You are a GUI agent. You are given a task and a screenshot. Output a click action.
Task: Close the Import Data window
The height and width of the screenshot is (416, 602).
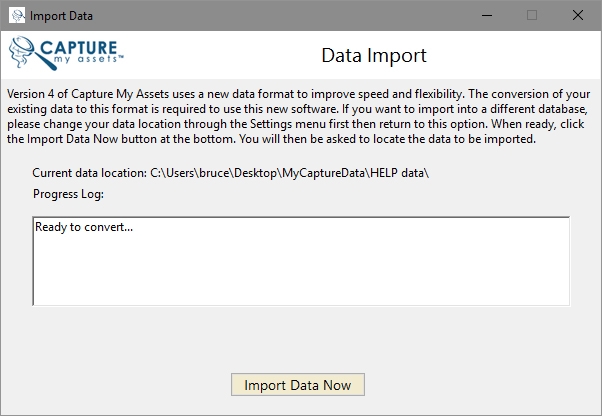[578, 16]
